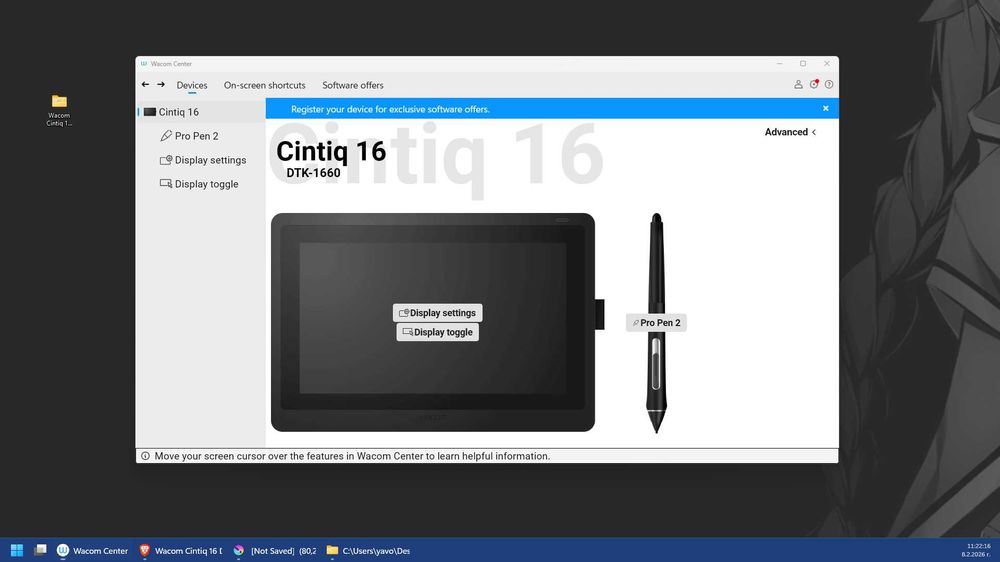1000x562 pixels.
Task: Click the Register your device banner text
Action: click(x=390, y=109)
